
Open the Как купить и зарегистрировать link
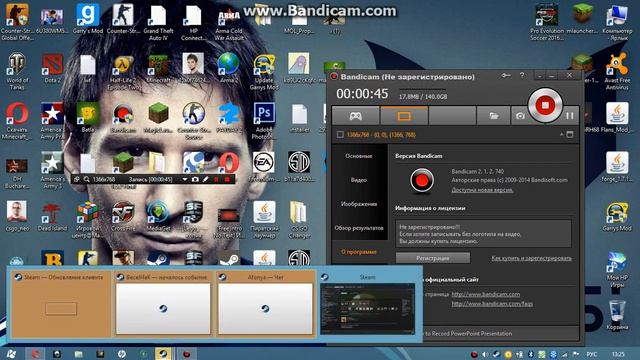click(531, 258)
